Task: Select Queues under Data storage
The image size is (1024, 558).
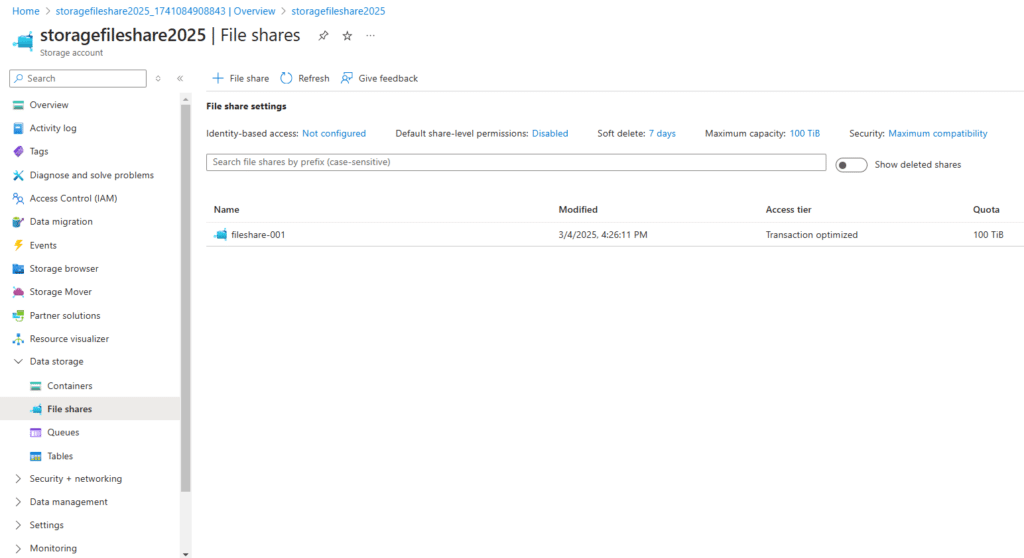Action: (63, 433)
